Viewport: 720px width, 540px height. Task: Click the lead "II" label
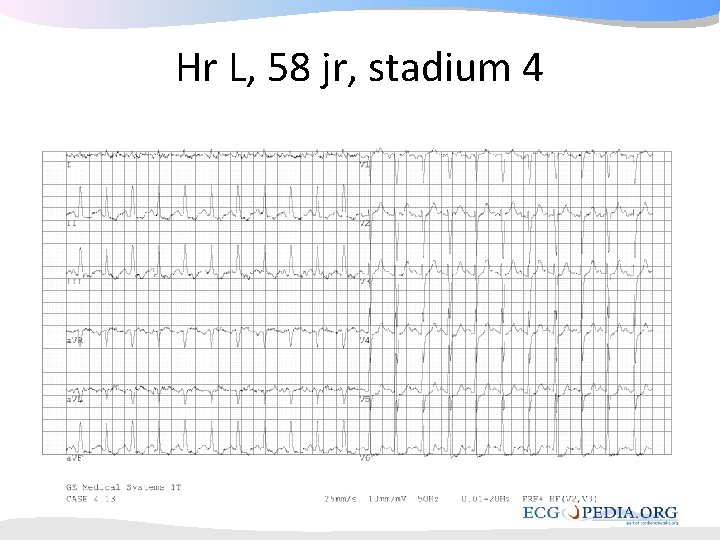tap(72, 224)
